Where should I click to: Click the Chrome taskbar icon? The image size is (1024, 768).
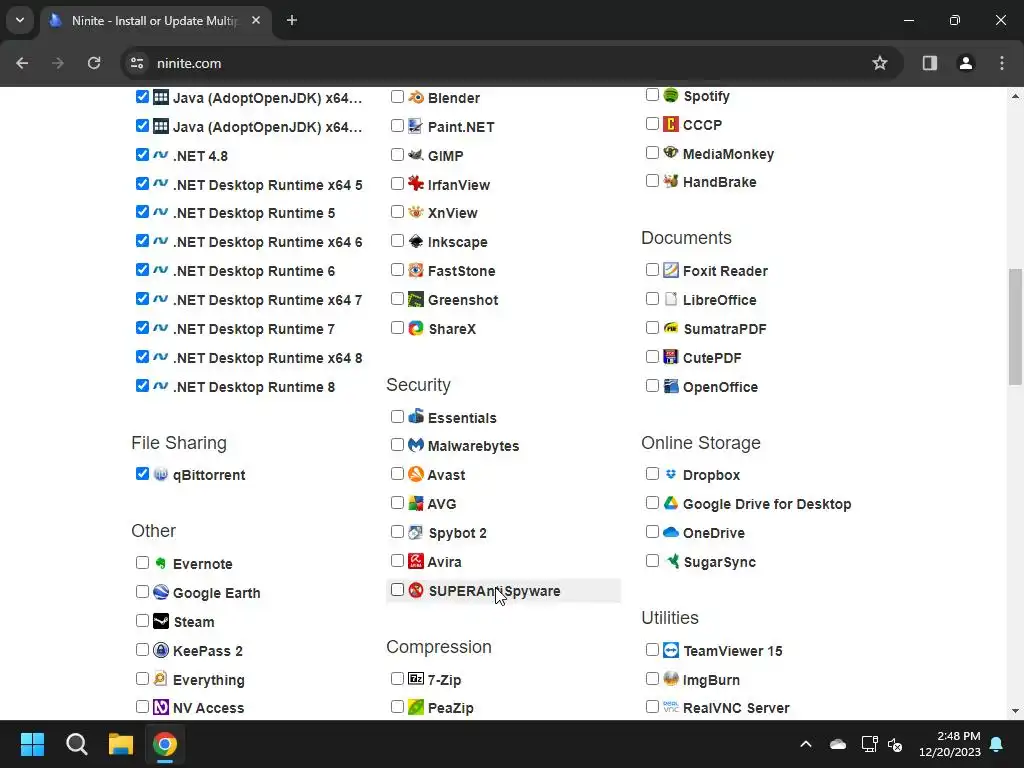[x=165, y=744]
